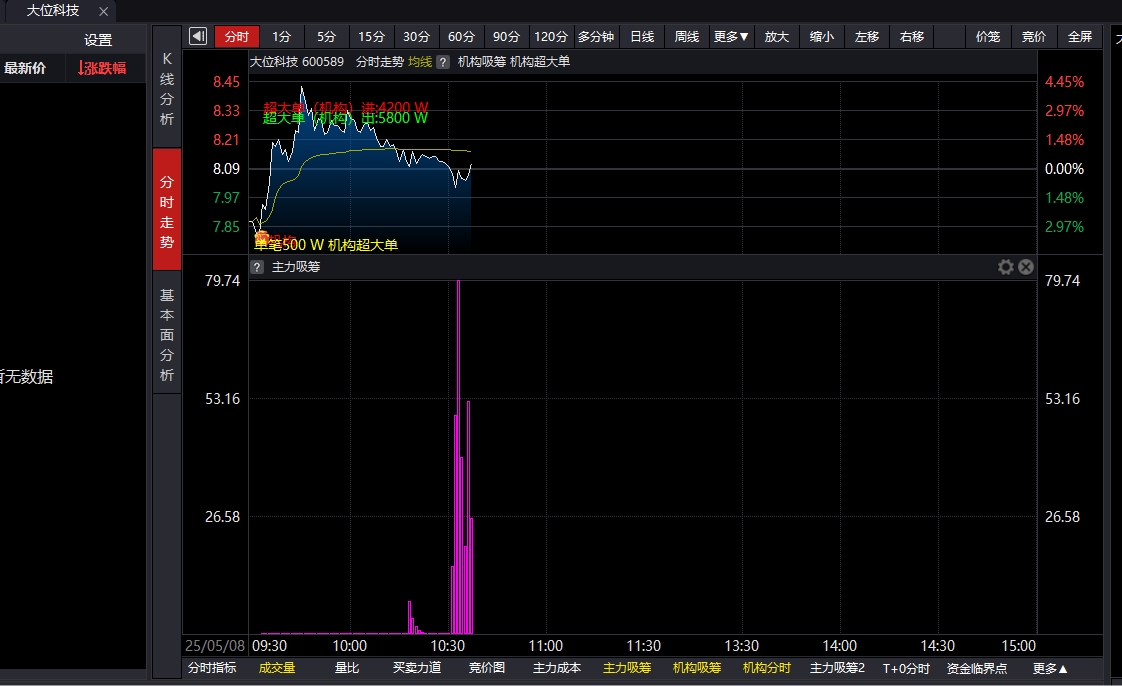Image resolution: width=1122 pixels, height=686 pixels.
Task: Expand the 更多▲ indicators menu
Action: [1050, 668]
